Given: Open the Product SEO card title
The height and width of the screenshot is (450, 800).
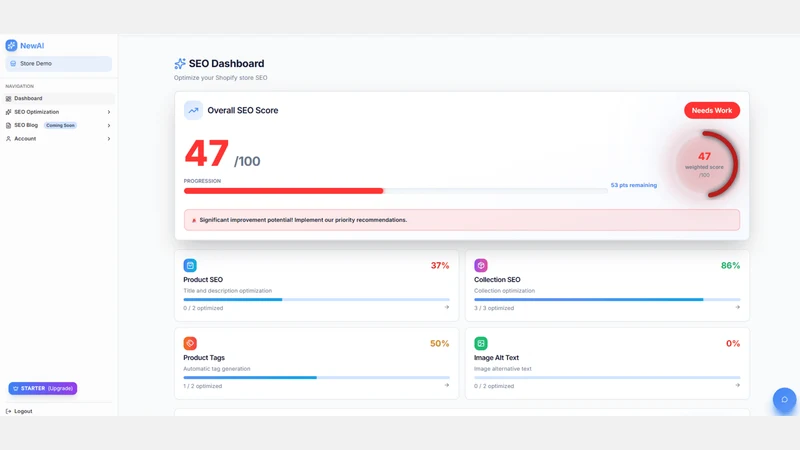Looking at the screenshot, I should click(x=203, y=280).
